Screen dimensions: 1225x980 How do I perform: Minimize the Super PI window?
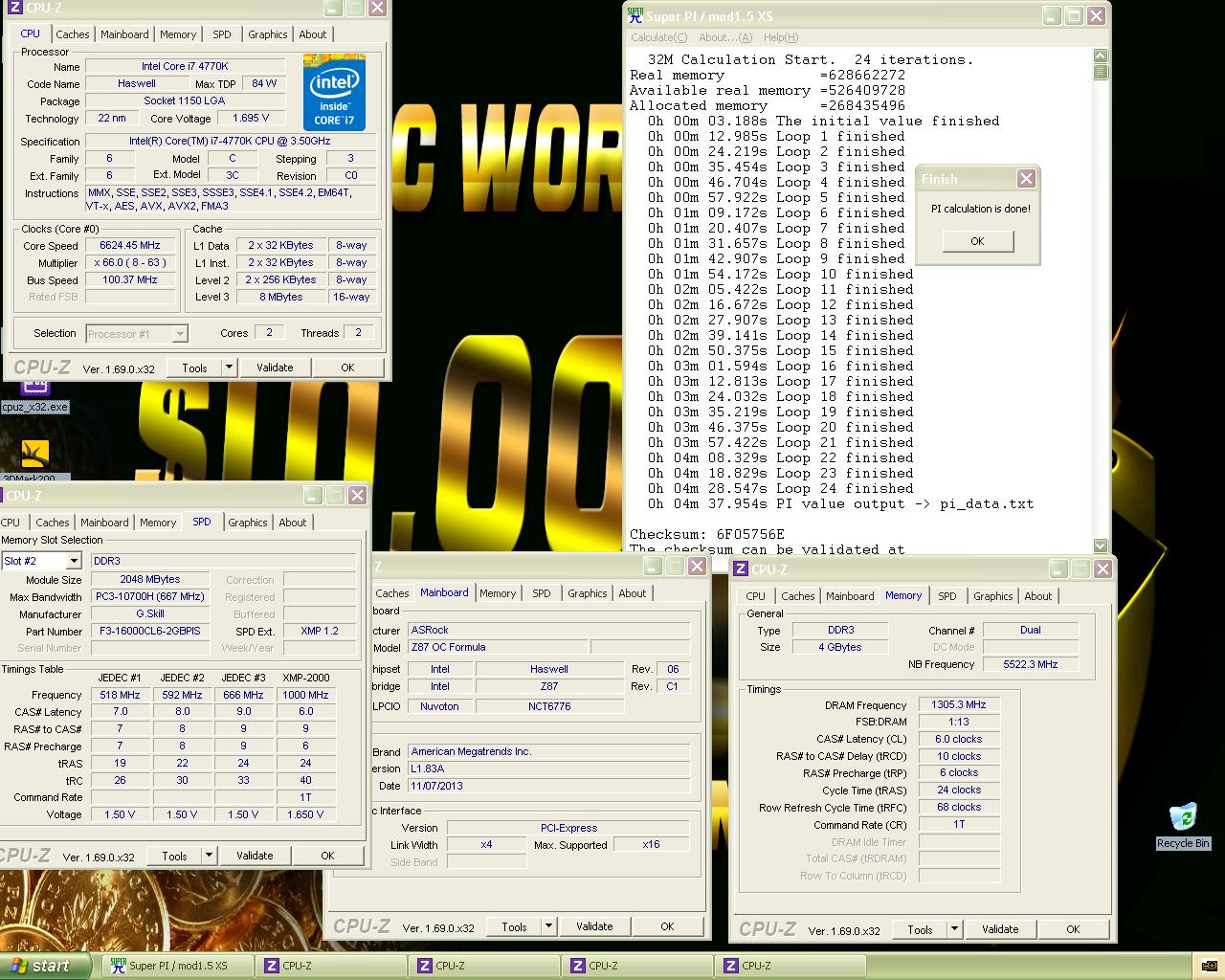(1051, 16)
